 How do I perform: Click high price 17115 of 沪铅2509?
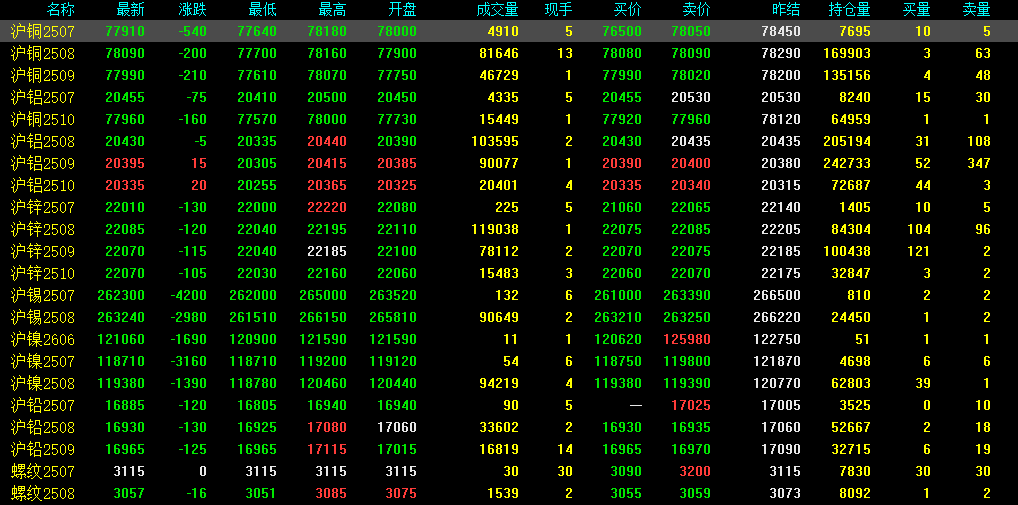[x=327, y=449]
